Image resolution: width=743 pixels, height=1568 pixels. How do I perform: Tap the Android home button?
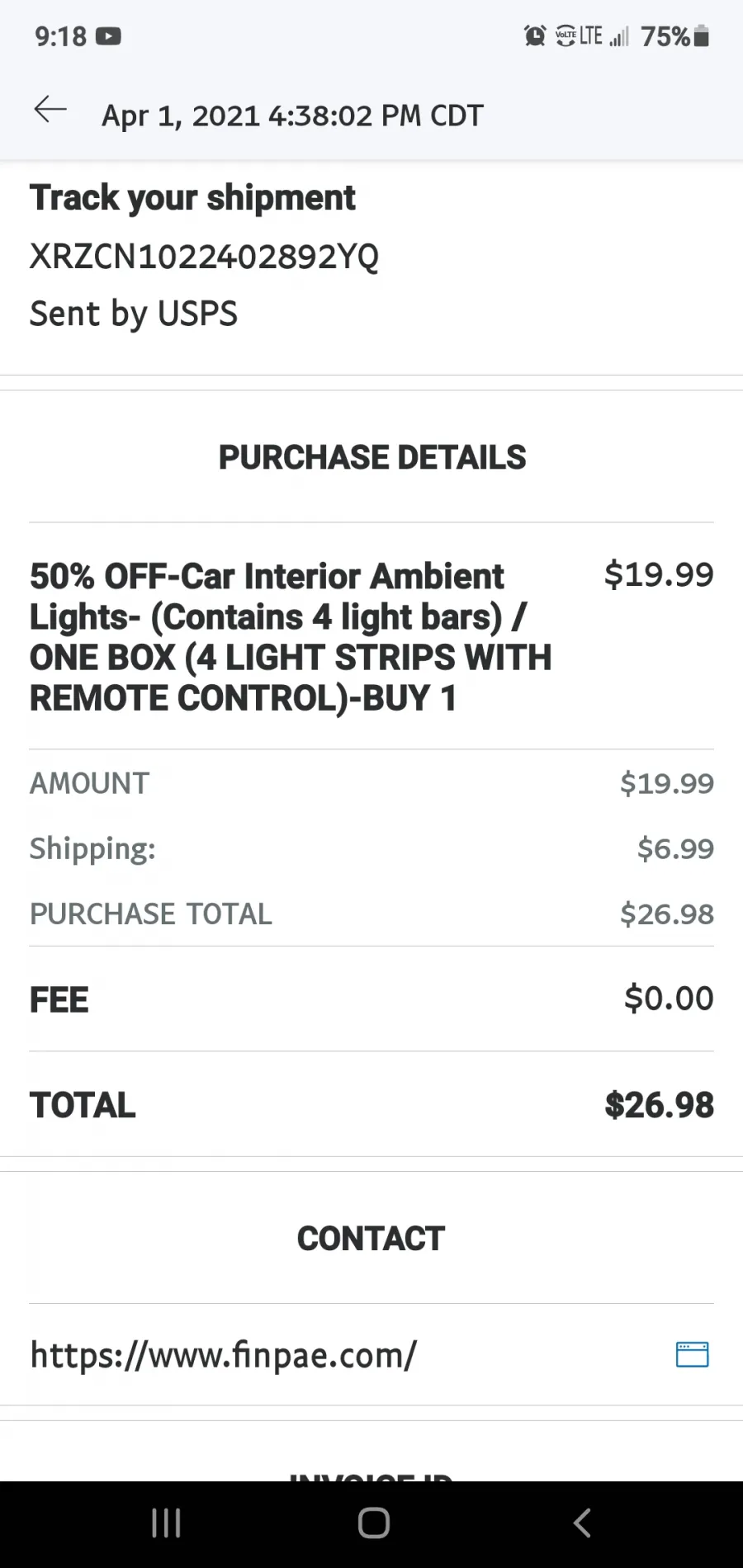pos(373,1523)
